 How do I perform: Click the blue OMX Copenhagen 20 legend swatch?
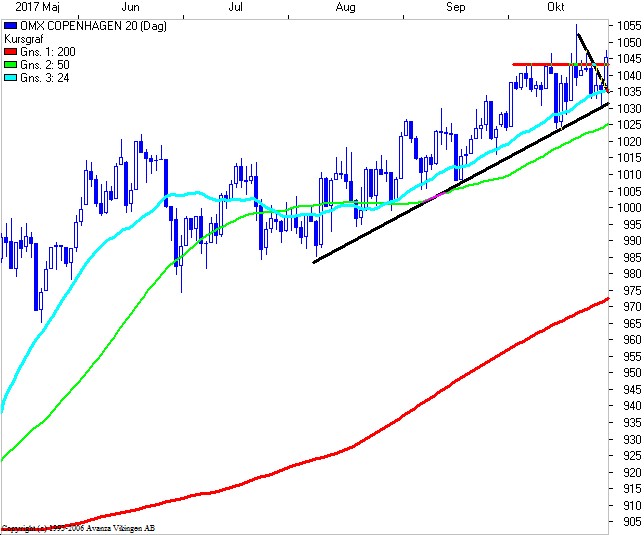coord(10,25)
